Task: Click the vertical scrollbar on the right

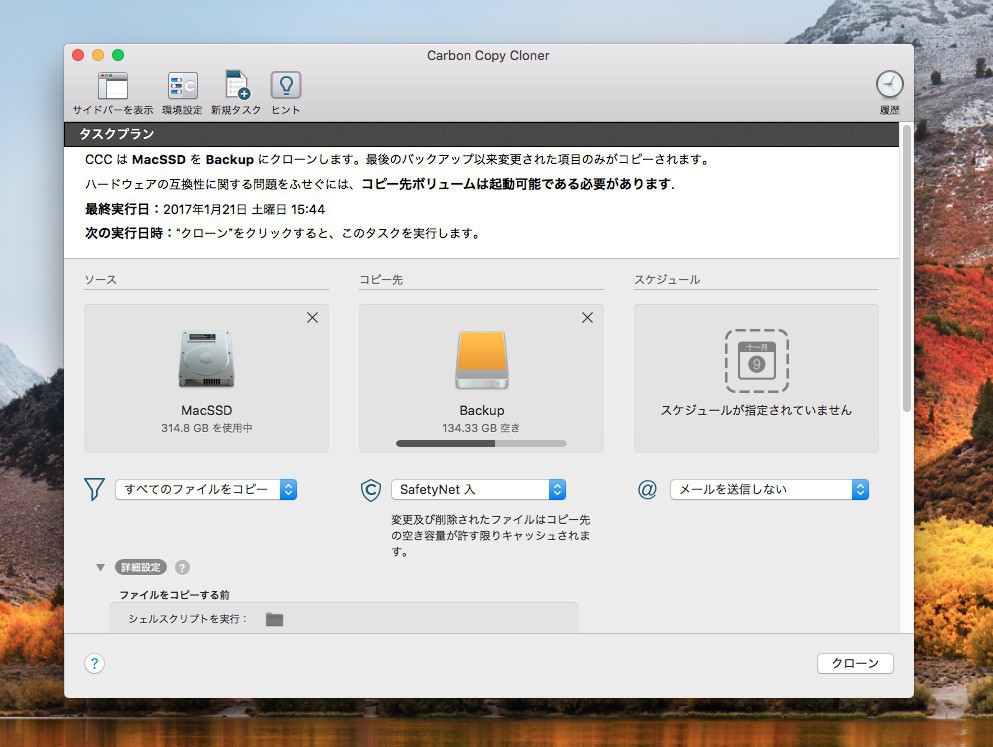Action: tap(906, 270)
